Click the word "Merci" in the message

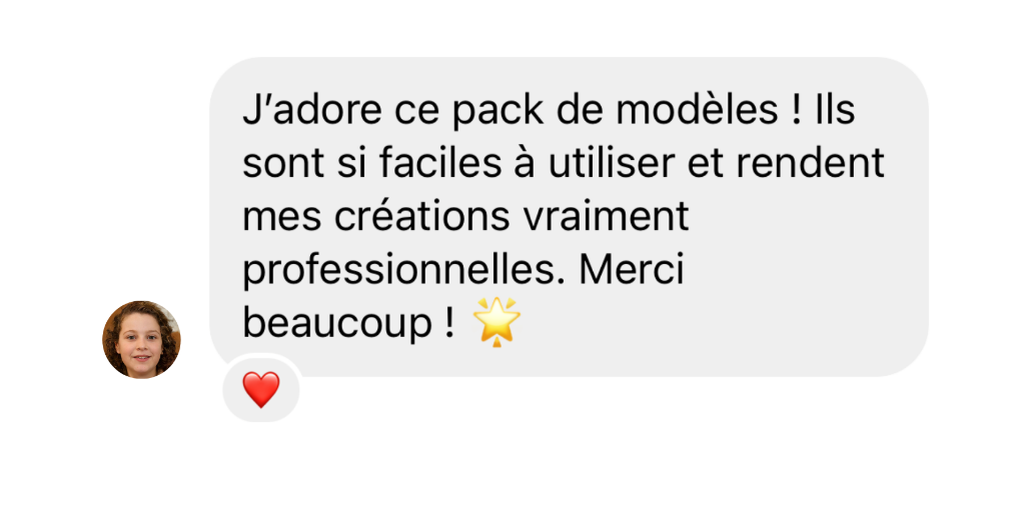pos(631,269)
